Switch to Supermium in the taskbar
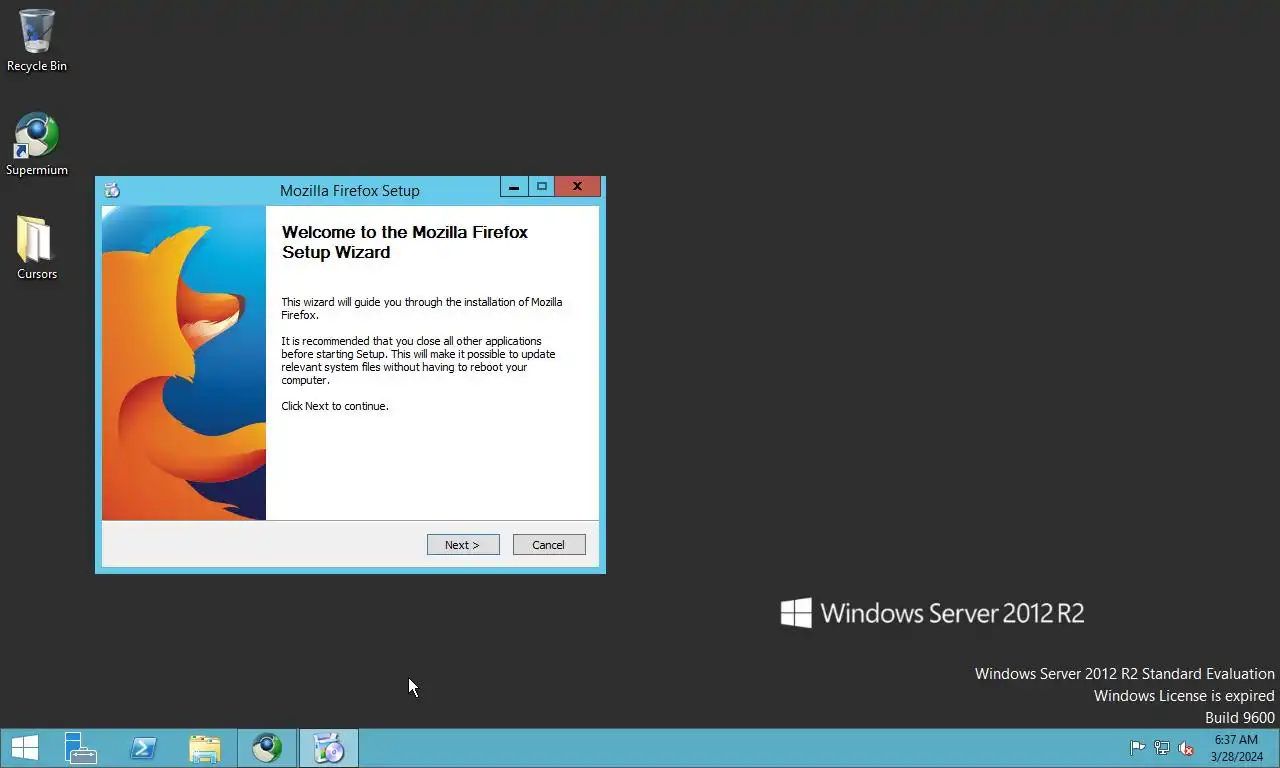Viewport: 1280px width, 768px height. pos(267,748)
